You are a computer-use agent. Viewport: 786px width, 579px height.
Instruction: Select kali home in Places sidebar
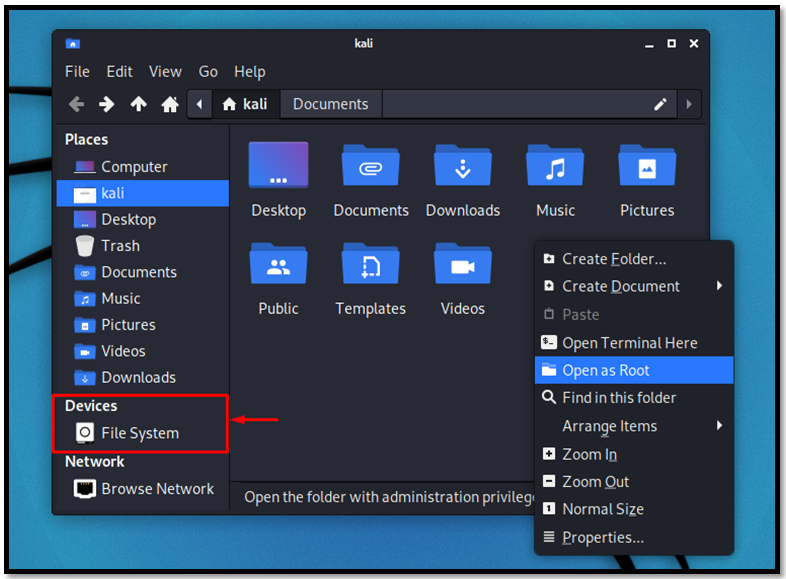point(143,193)
